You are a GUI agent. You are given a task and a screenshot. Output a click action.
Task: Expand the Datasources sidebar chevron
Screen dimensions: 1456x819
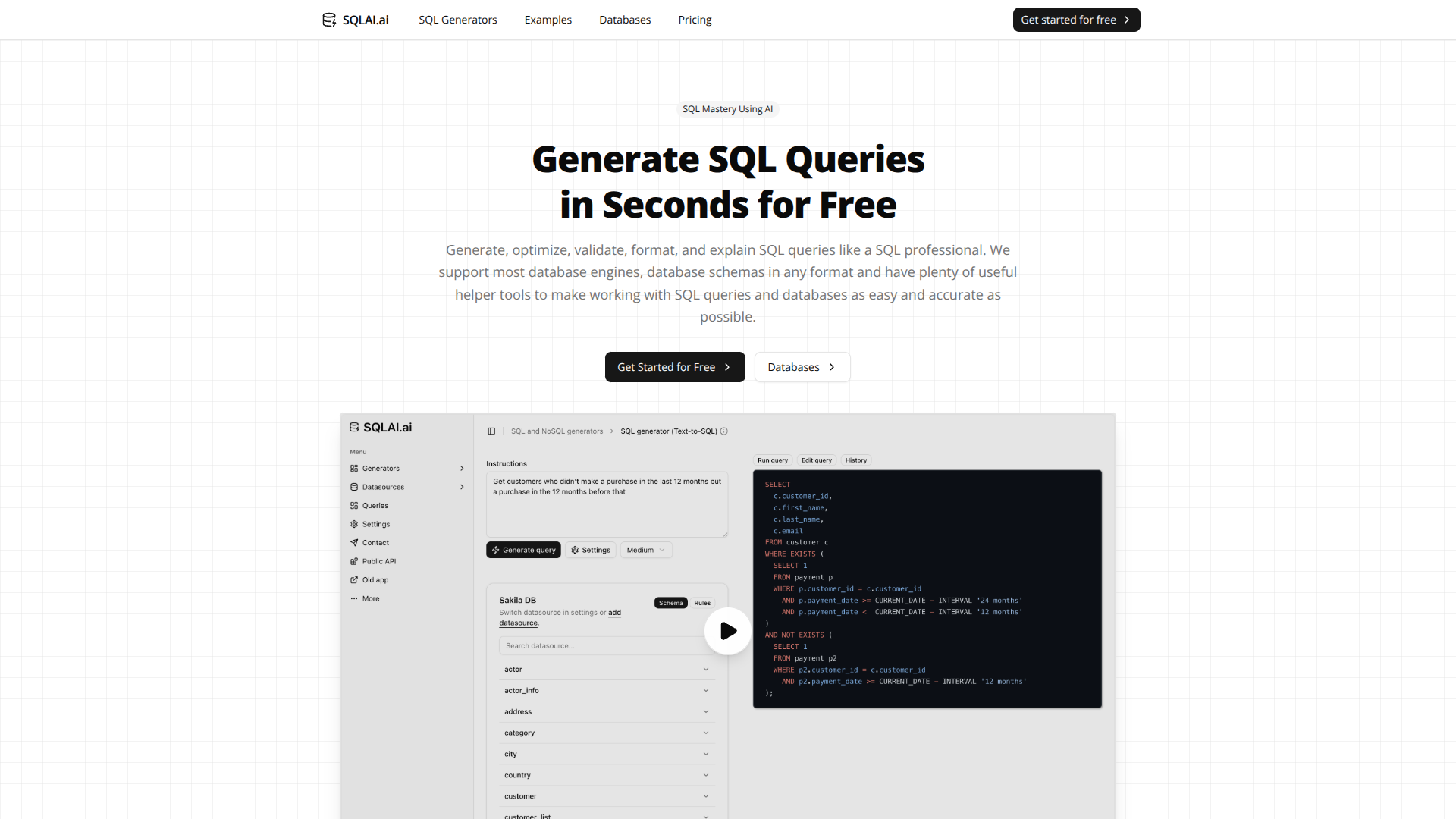pos(462,487)
